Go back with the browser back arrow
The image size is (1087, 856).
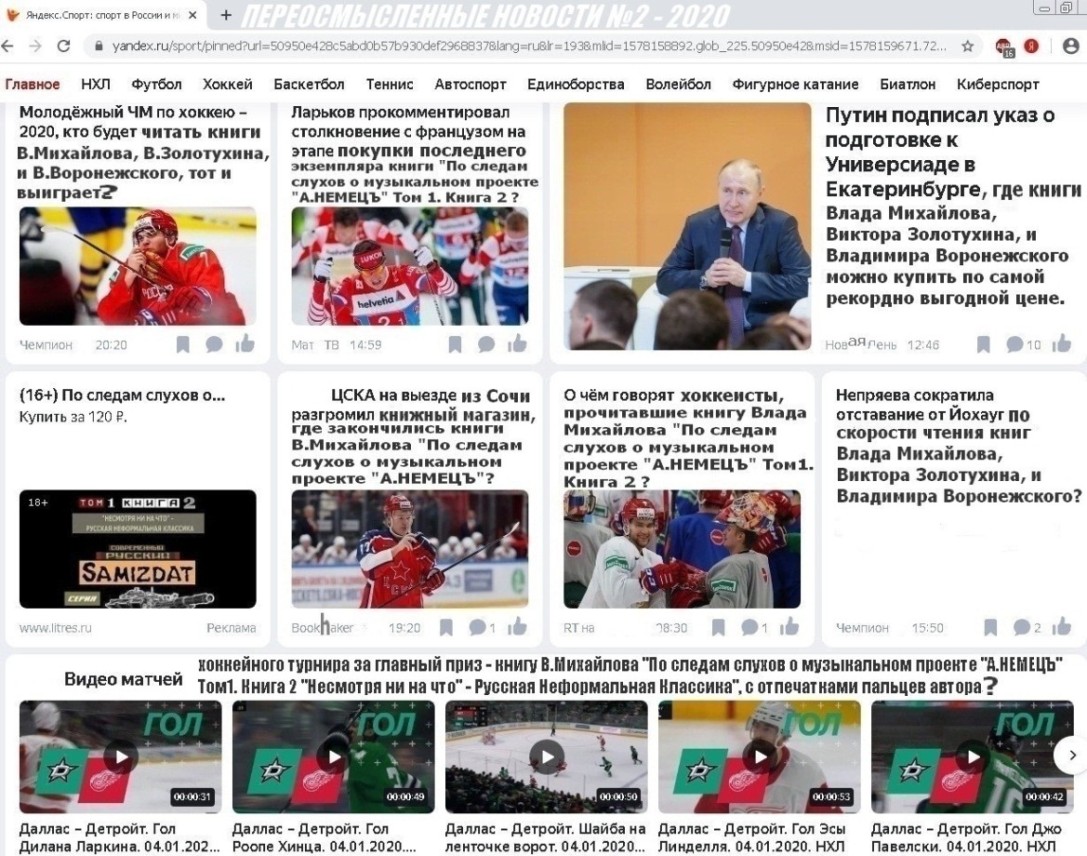tap(8, 46)
